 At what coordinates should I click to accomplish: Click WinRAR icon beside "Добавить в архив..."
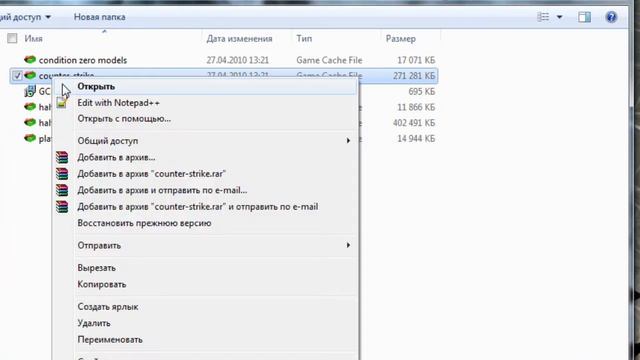tap(62, 157)
